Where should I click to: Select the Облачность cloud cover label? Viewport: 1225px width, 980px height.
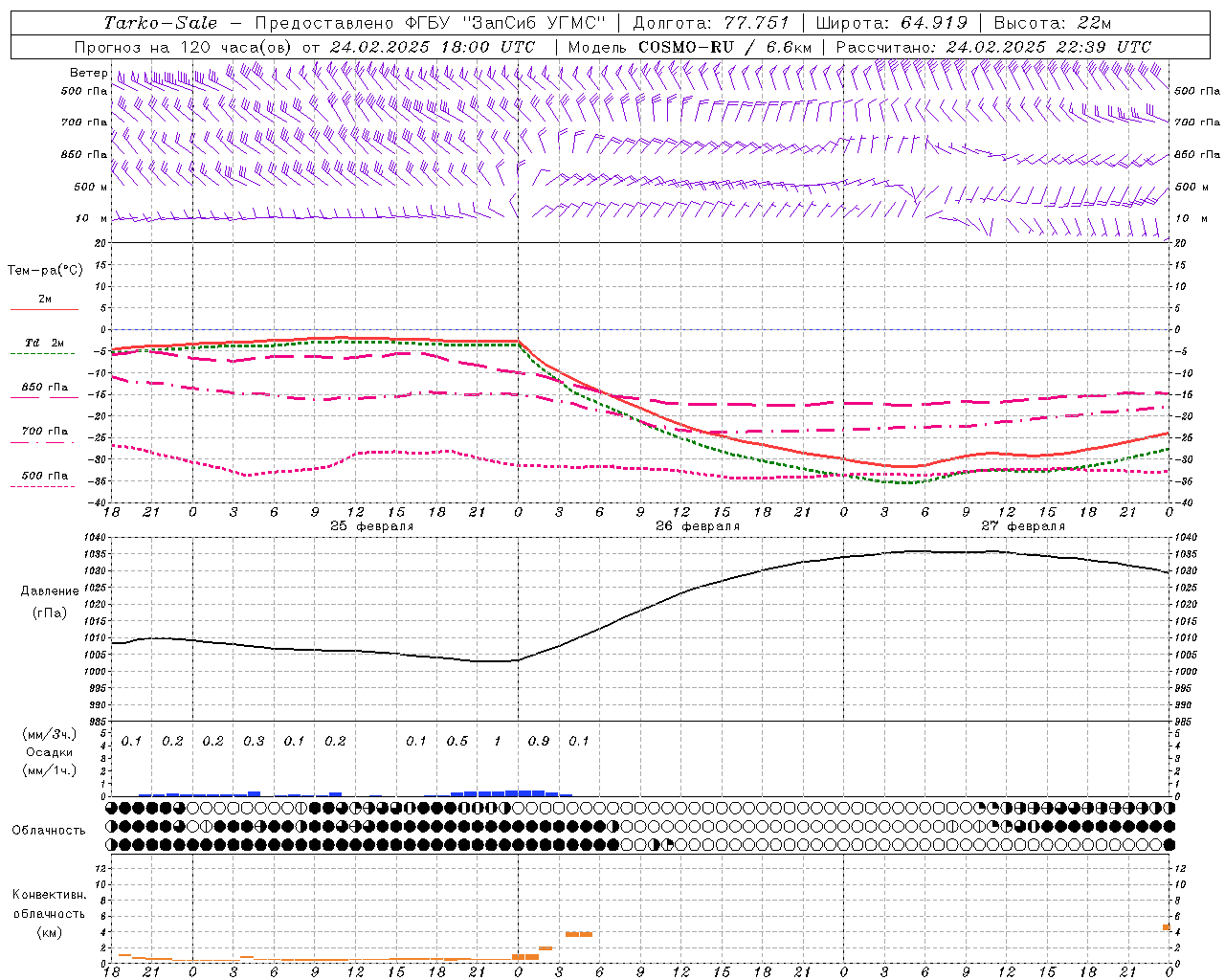(49, 830)
